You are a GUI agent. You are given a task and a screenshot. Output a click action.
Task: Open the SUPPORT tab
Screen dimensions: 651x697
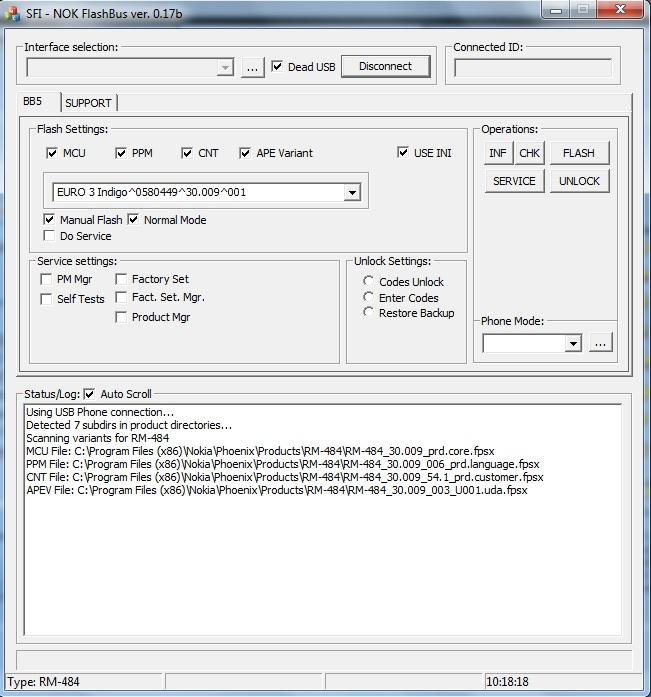88,103
